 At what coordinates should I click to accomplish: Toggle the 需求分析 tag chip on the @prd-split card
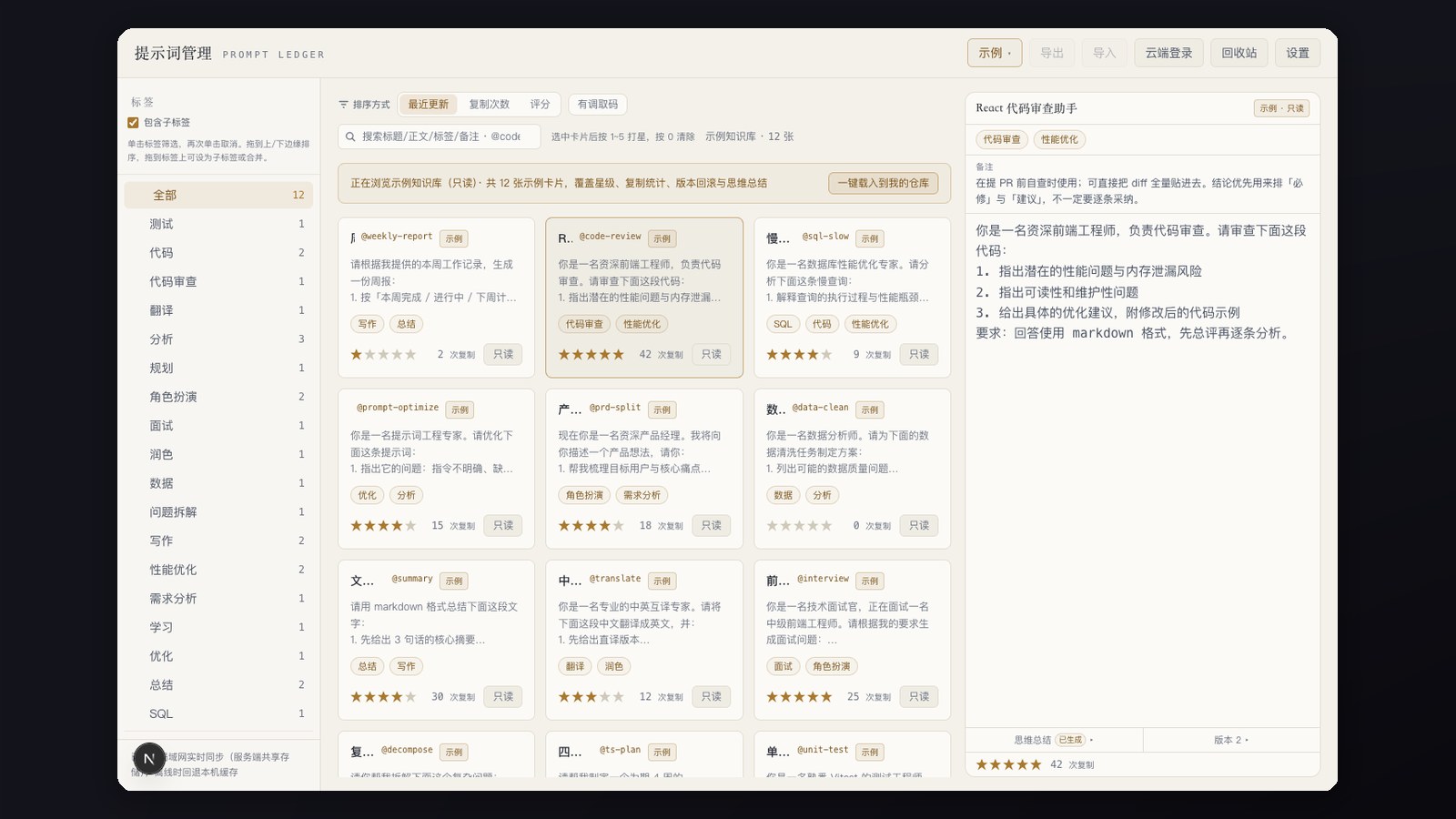pyautogui.click(x=642, y=495)
